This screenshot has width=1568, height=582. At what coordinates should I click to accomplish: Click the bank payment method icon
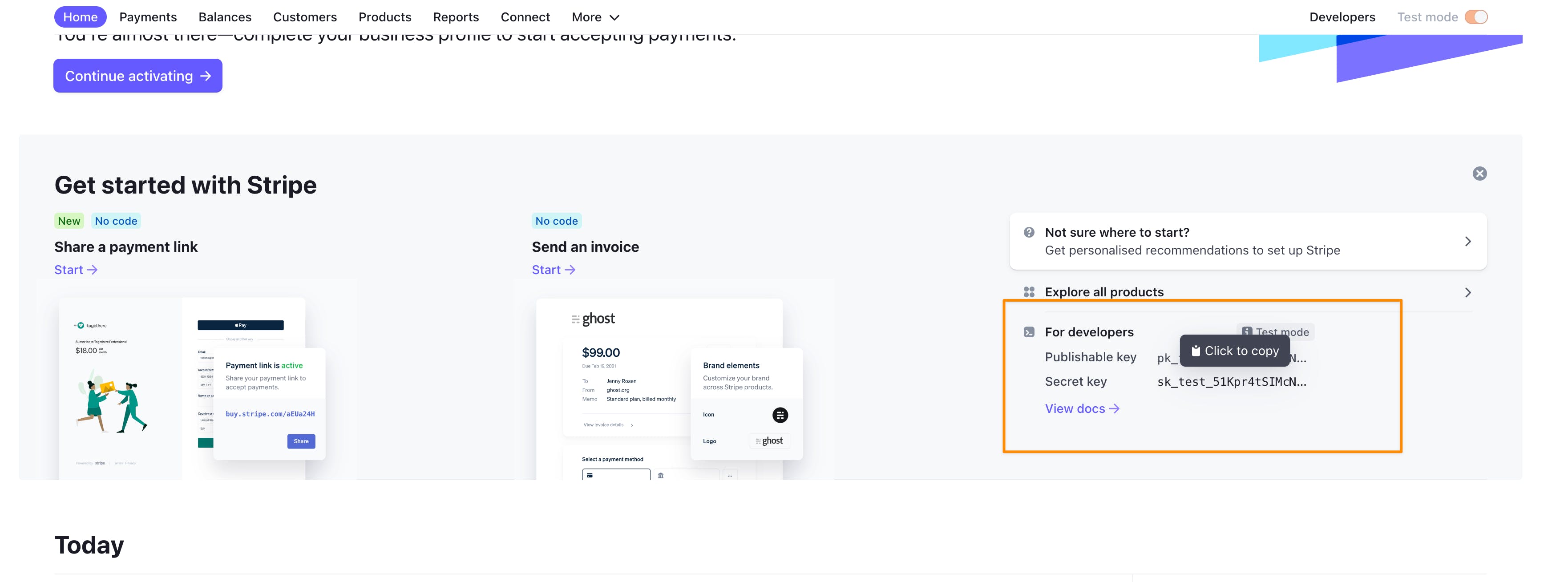coord(660,475)
